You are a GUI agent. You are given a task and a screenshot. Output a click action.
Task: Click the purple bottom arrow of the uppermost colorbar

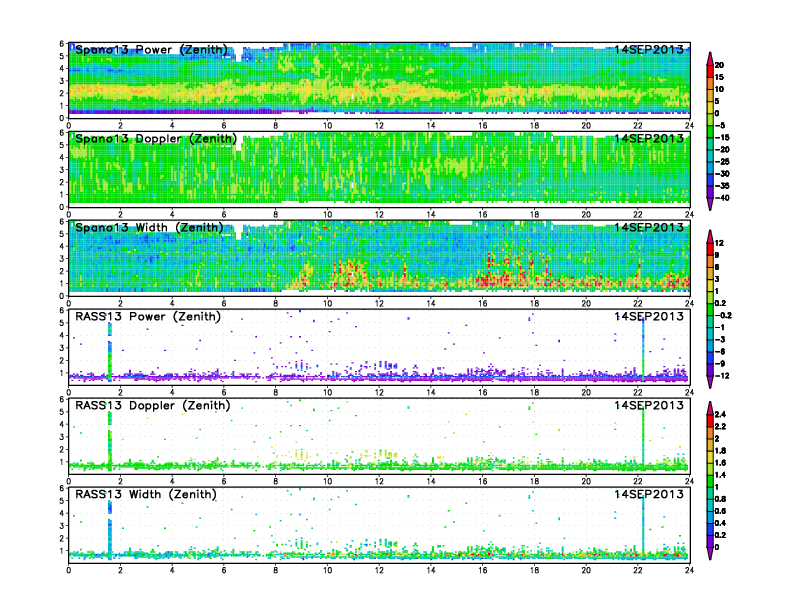(x=710, y=204)
